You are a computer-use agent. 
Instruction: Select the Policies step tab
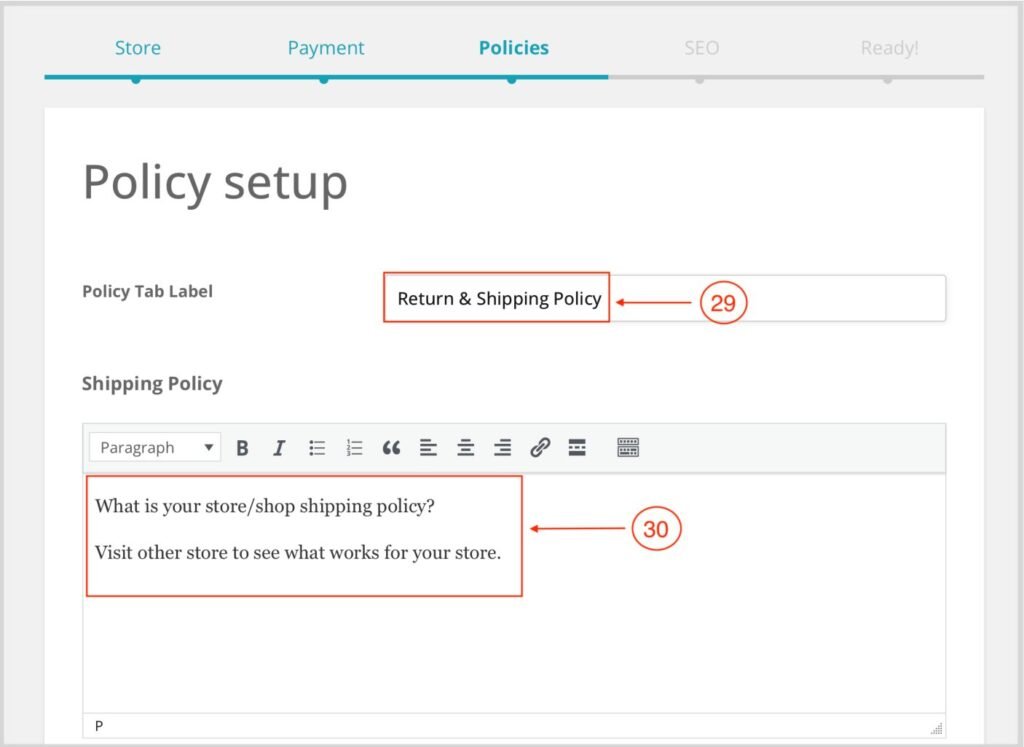point(513,48)
